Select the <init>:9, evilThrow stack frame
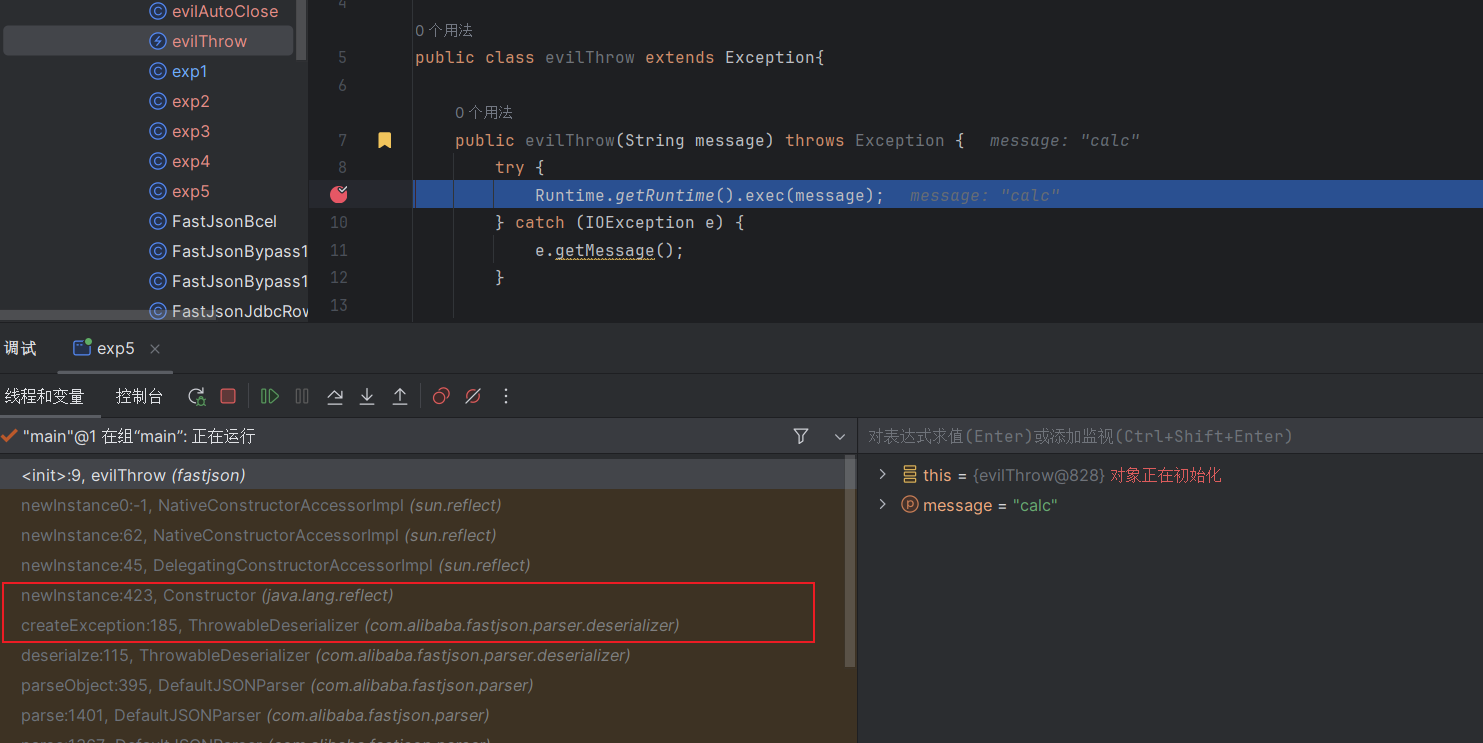The width and height of the screenshot is (1483, 743). (x=423, y=475)
